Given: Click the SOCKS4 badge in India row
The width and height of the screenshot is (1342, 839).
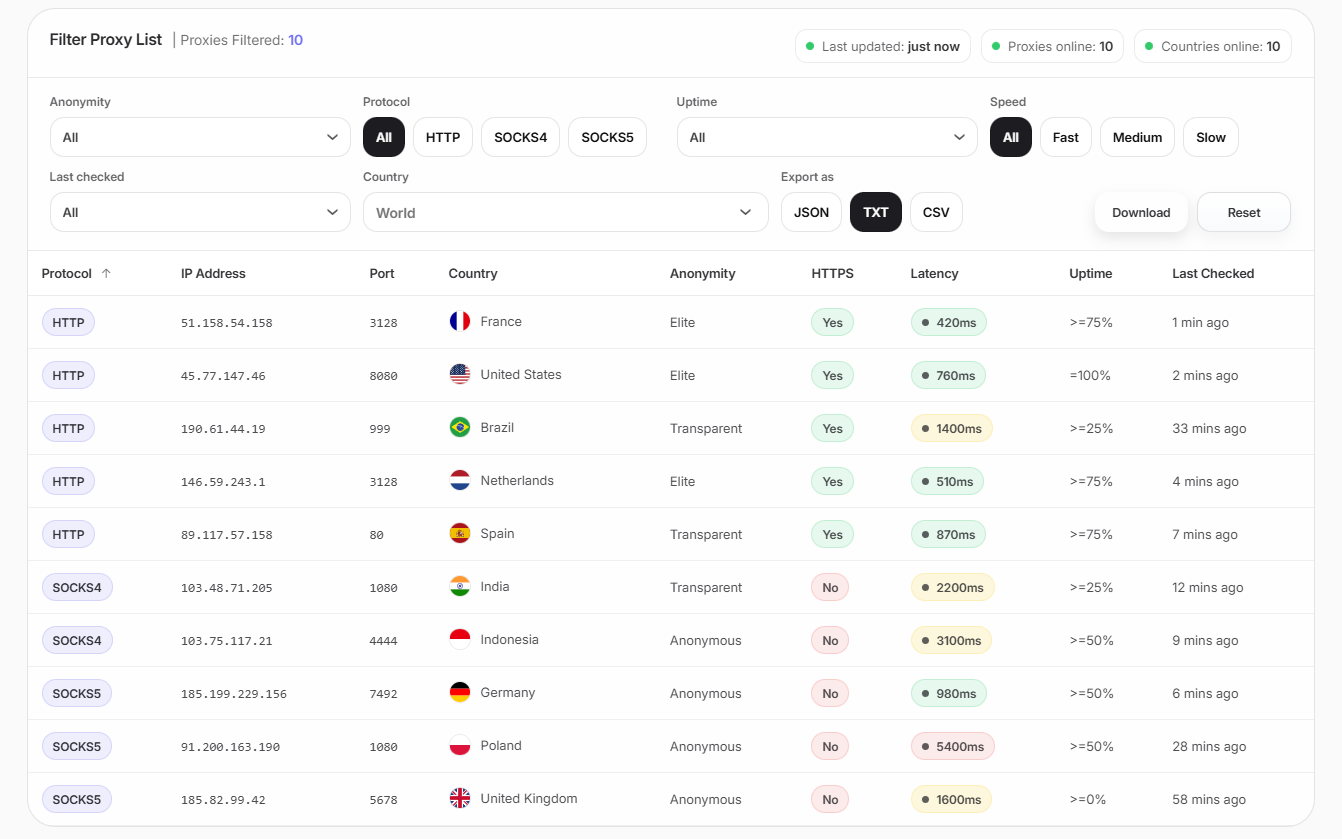Looking at the screenshot, I should 77,587.
